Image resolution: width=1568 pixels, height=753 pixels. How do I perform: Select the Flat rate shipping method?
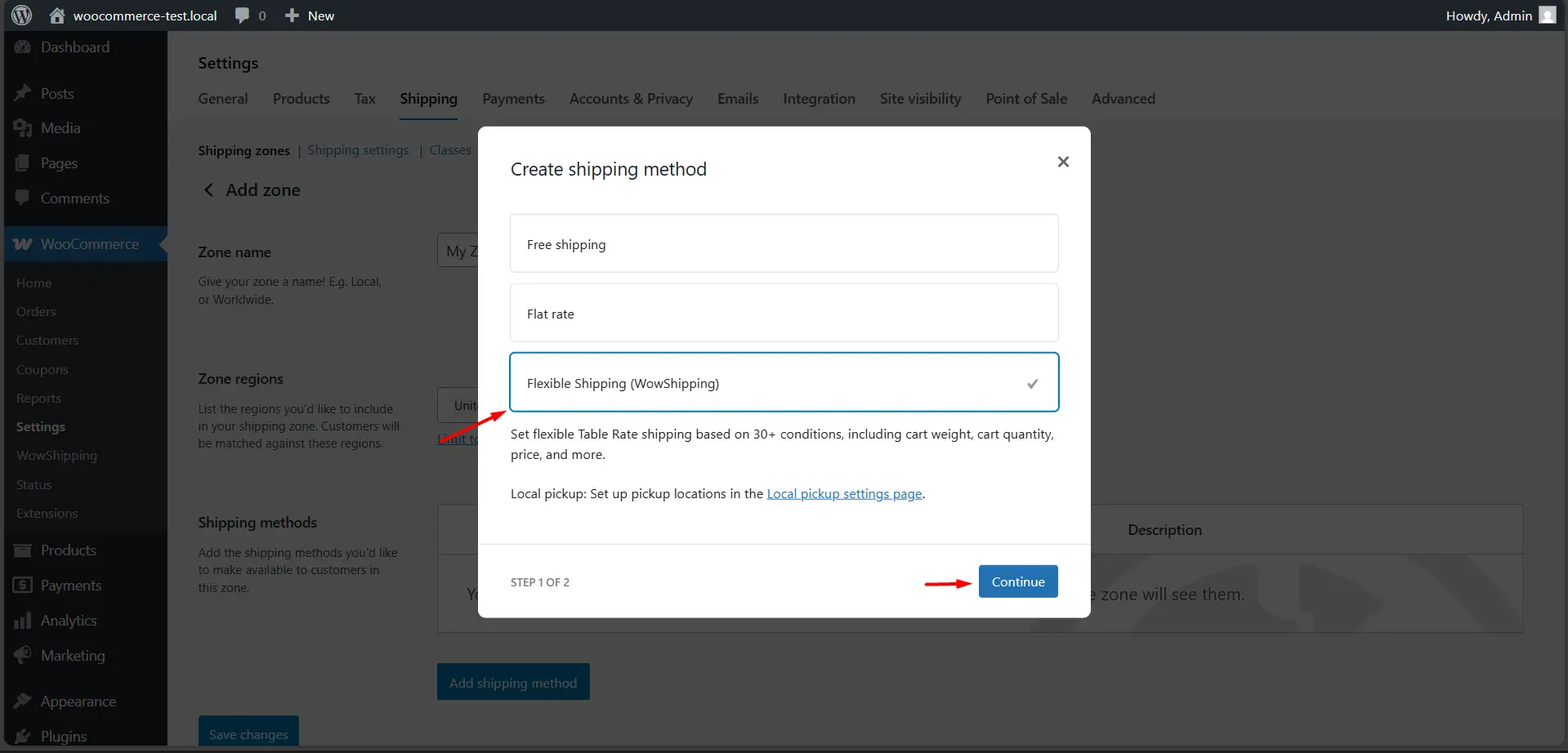click(783, 313)
